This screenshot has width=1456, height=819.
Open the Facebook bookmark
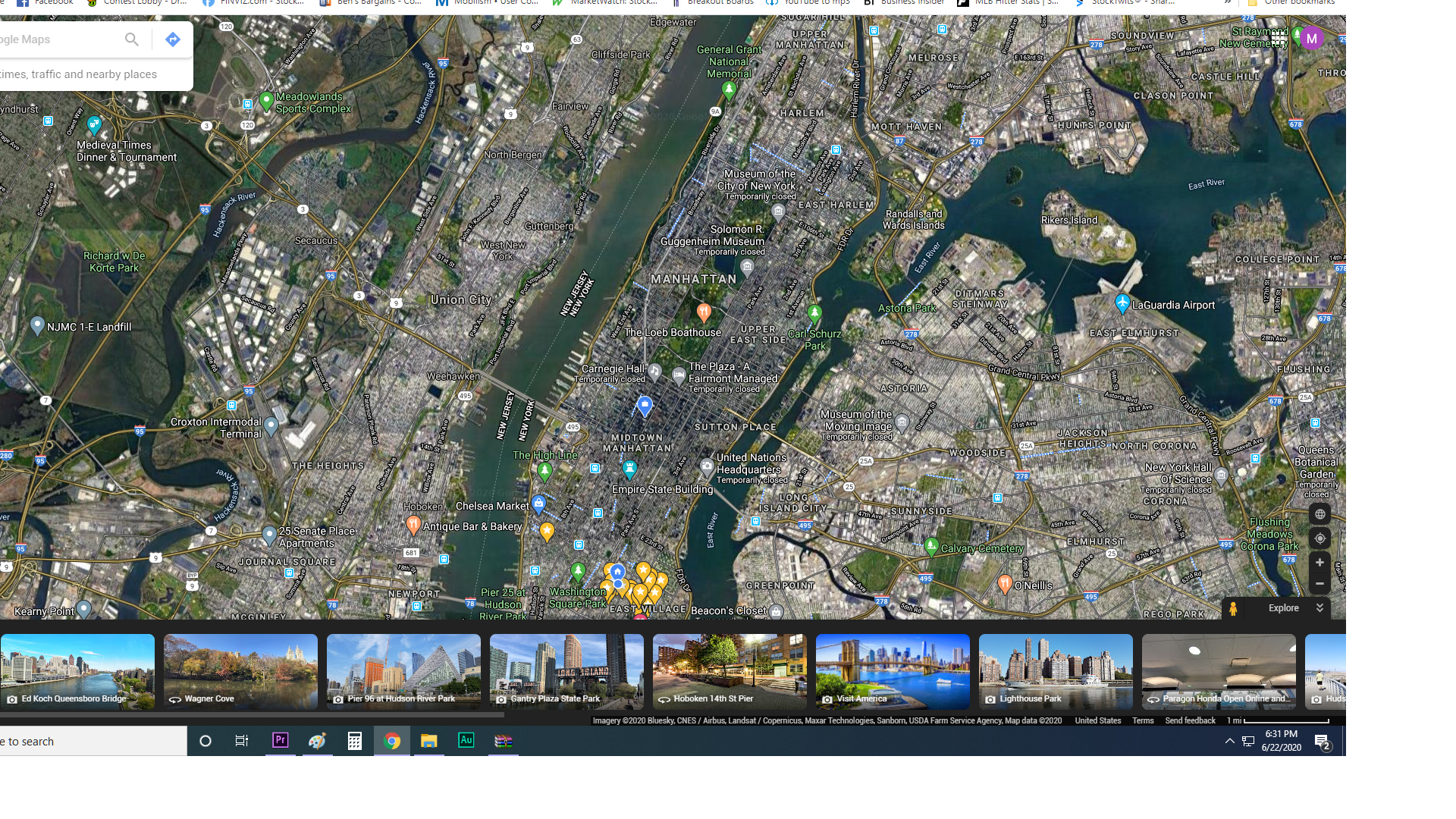point(45,3)
